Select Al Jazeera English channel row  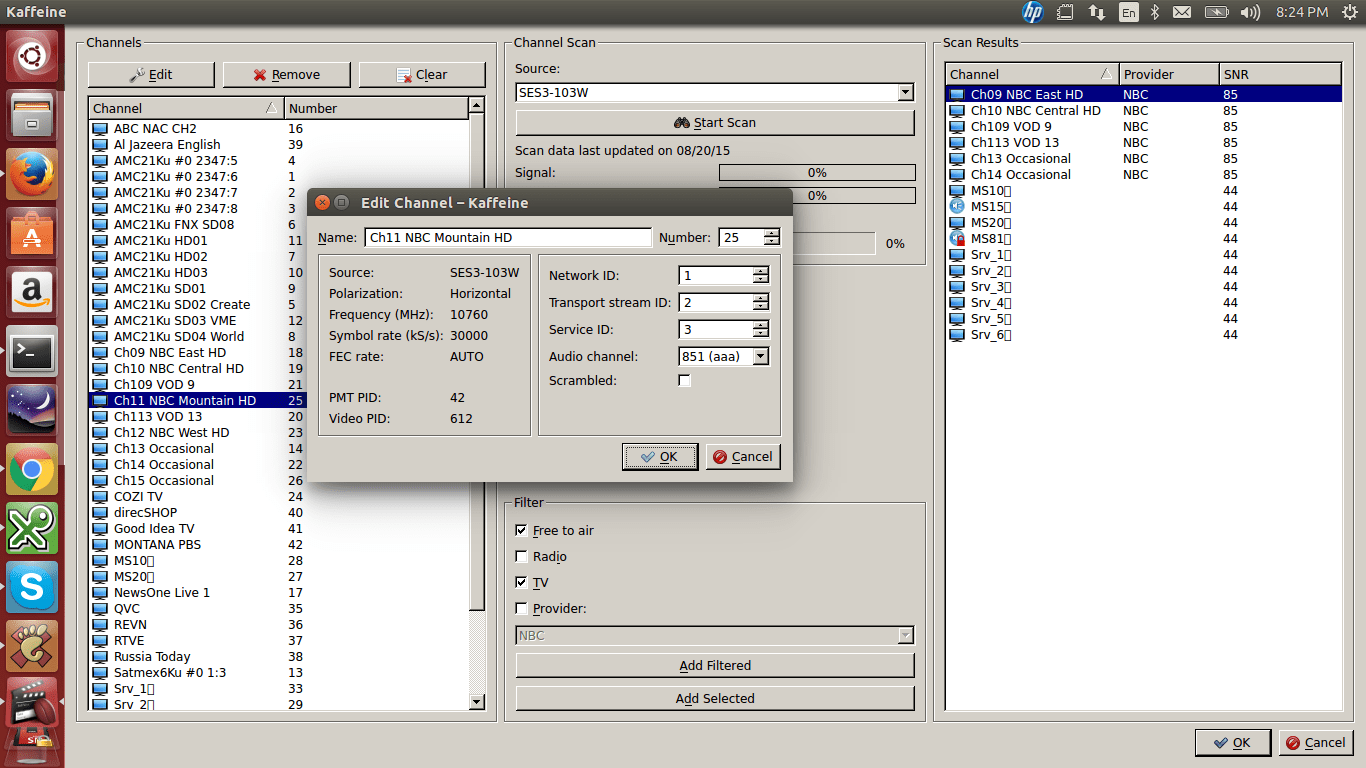pyautogui.click(x=279, y=145)
